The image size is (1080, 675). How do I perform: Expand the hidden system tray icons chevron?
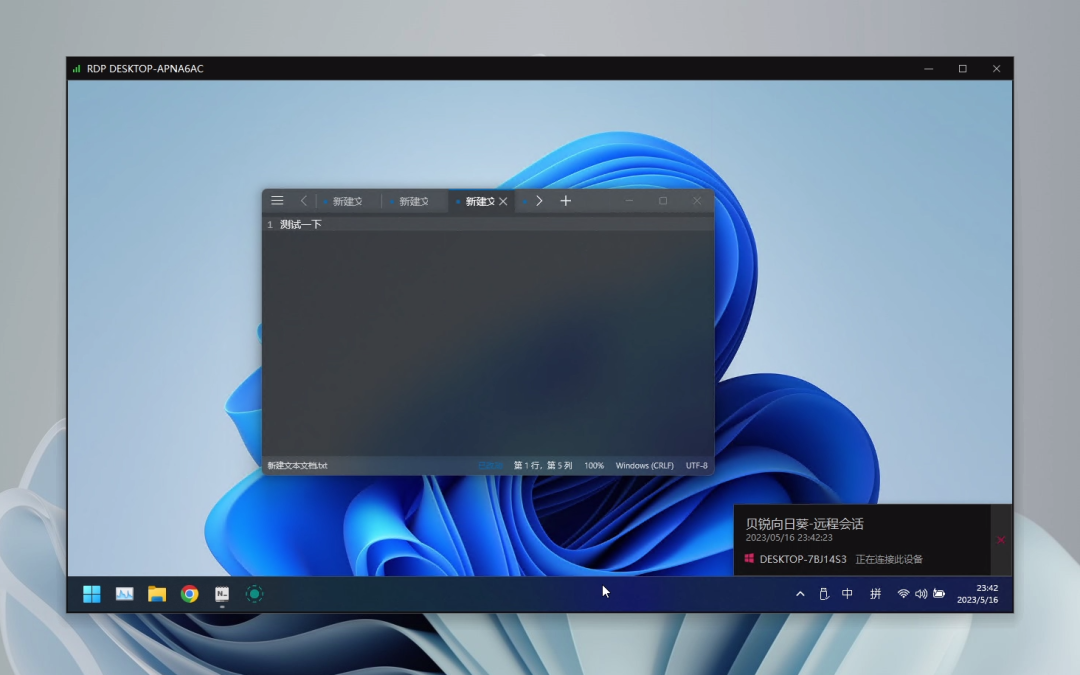(800, 594)
